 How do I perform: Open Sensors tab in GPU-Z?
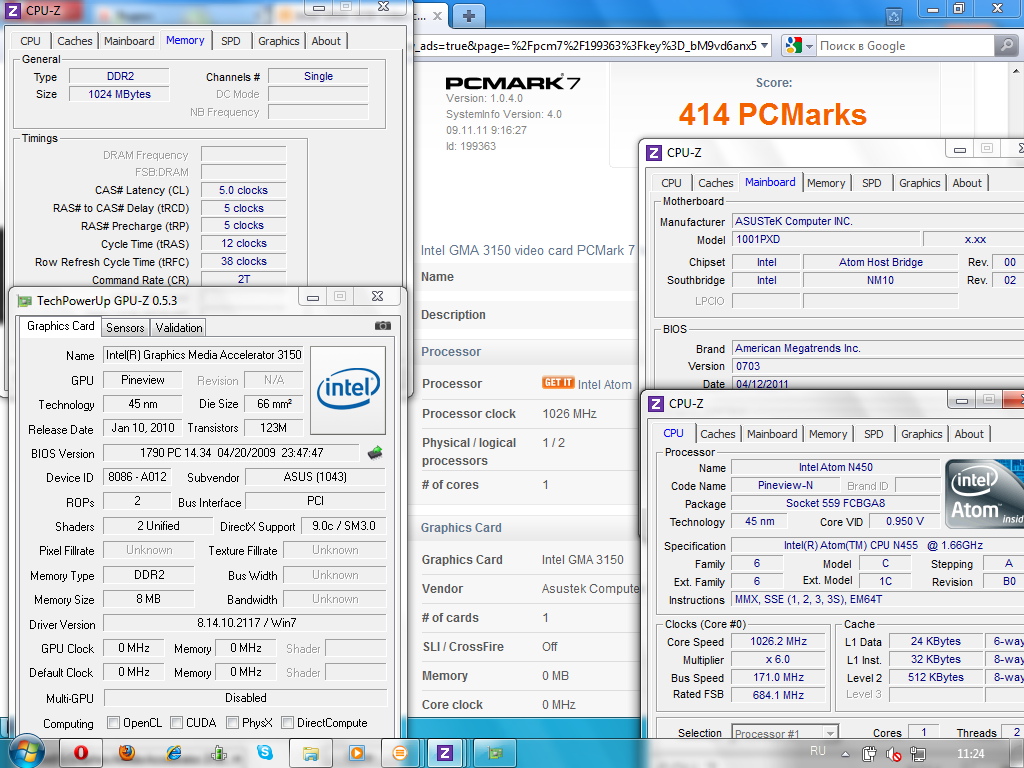125,327
